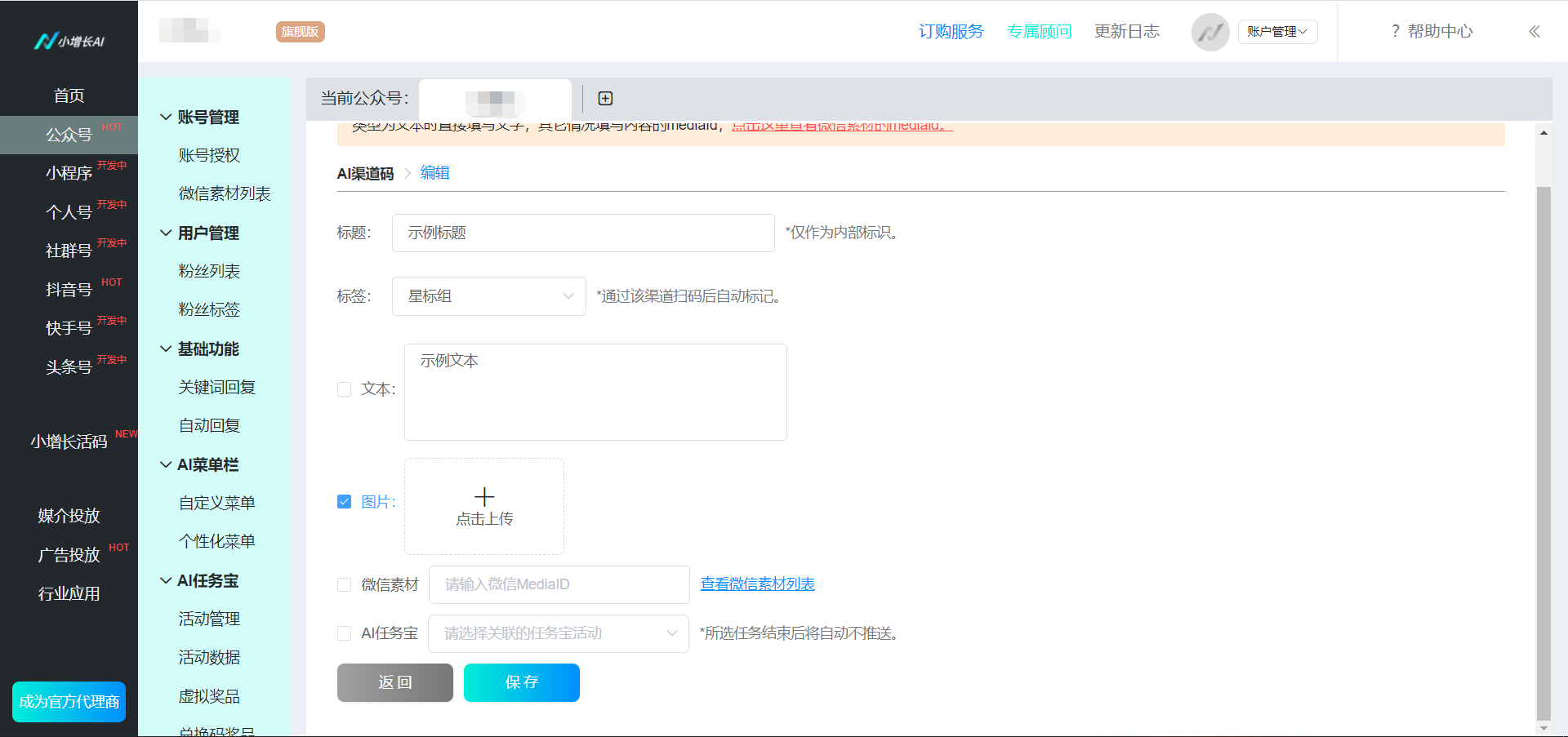1568x737 pixels.
Task: Collapse the AI任务宝 section
Action: (x=166, y=581)
